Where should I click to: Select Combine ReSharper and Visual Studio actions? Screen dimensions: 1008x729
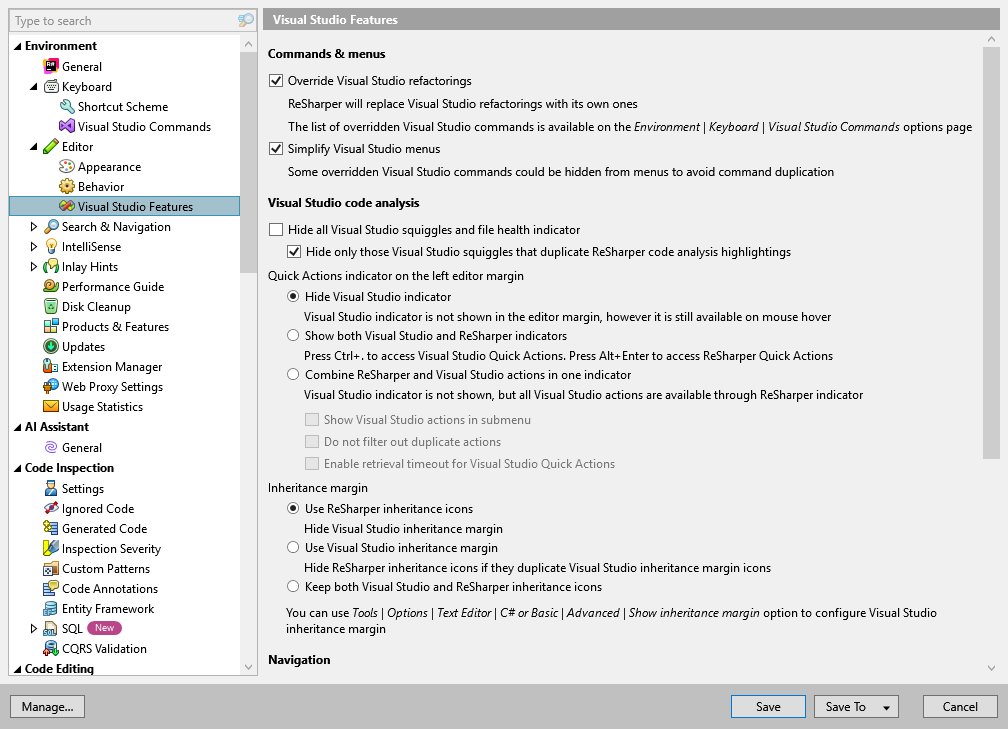(x=293, y=374)
